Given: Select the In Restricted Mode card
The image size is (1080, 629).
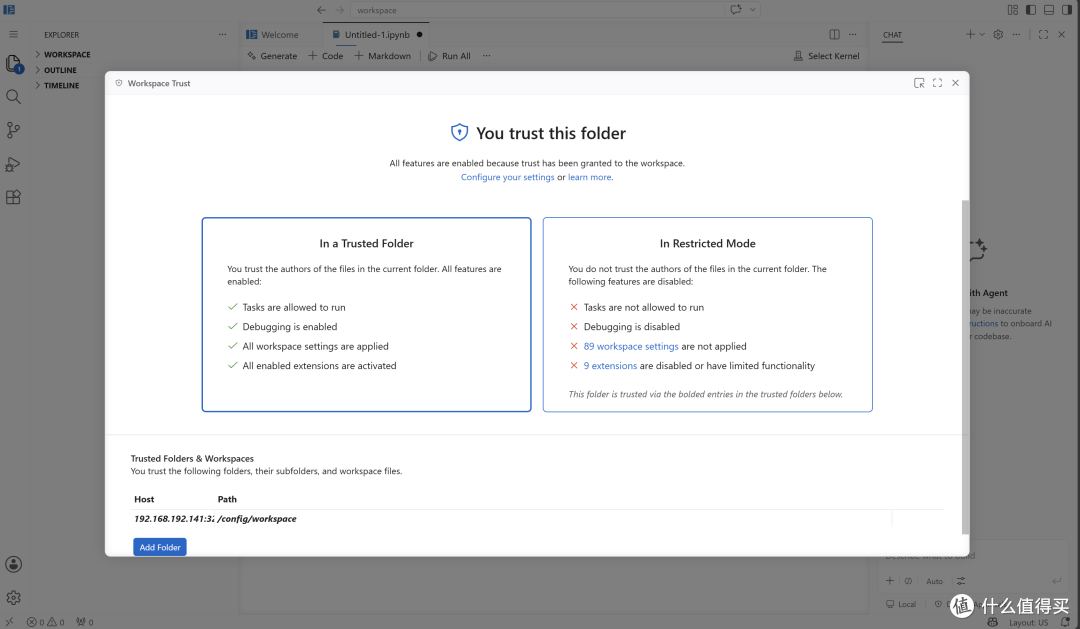Looking at the screenshot, I should click(707, 315).
